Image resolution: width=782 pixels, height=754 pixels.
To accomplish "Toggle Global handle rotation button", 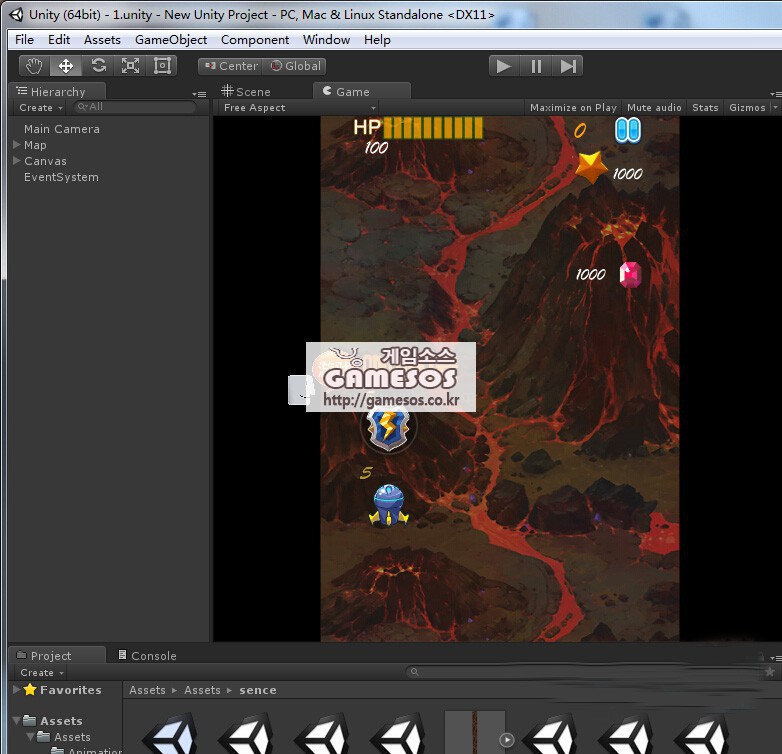I will (294, 66).
